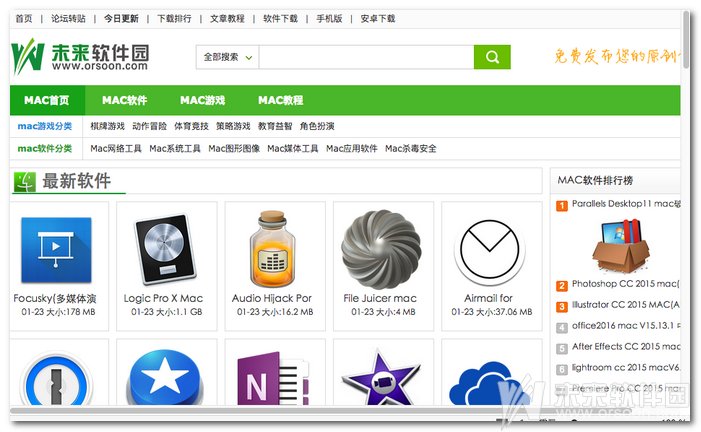Open the File Juicer mac title link
The image size is (701, 432).
click(x=380, y=298)
